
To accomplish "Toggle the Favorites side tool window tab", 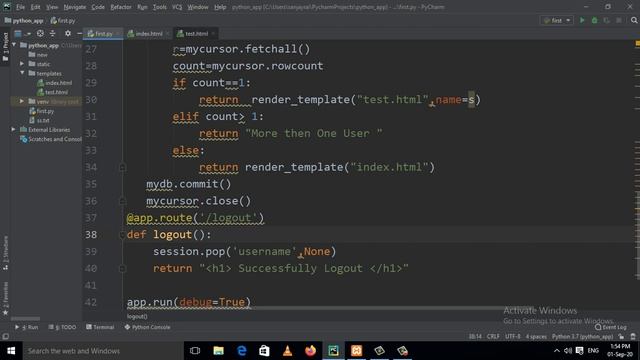I will coord(5,298).
